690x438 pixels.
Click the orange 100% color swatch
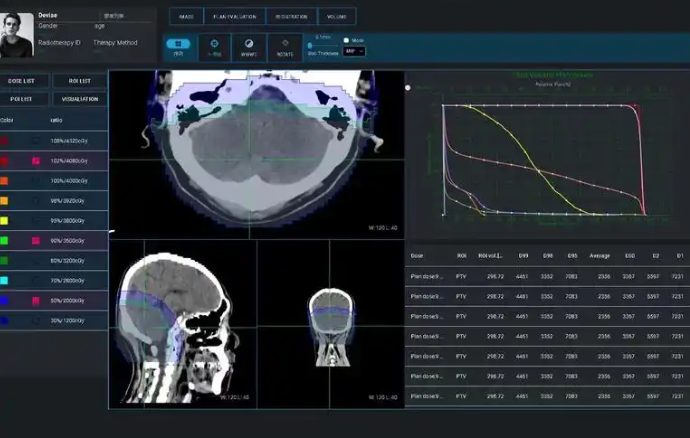(4, 181)
